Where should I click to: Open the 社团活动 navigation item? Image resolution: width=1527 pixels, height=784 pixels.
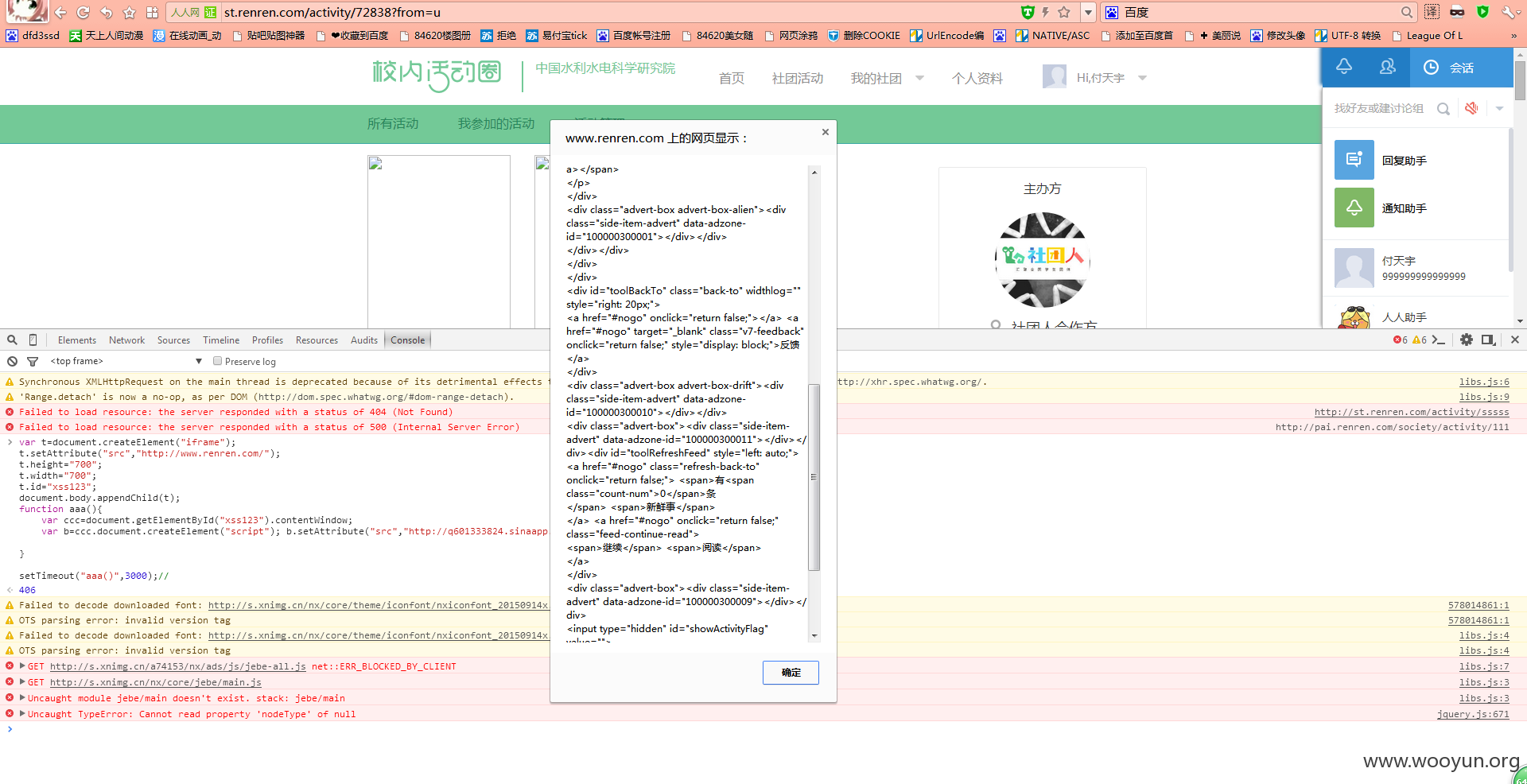pyautogui.click(x=797, y=78)
